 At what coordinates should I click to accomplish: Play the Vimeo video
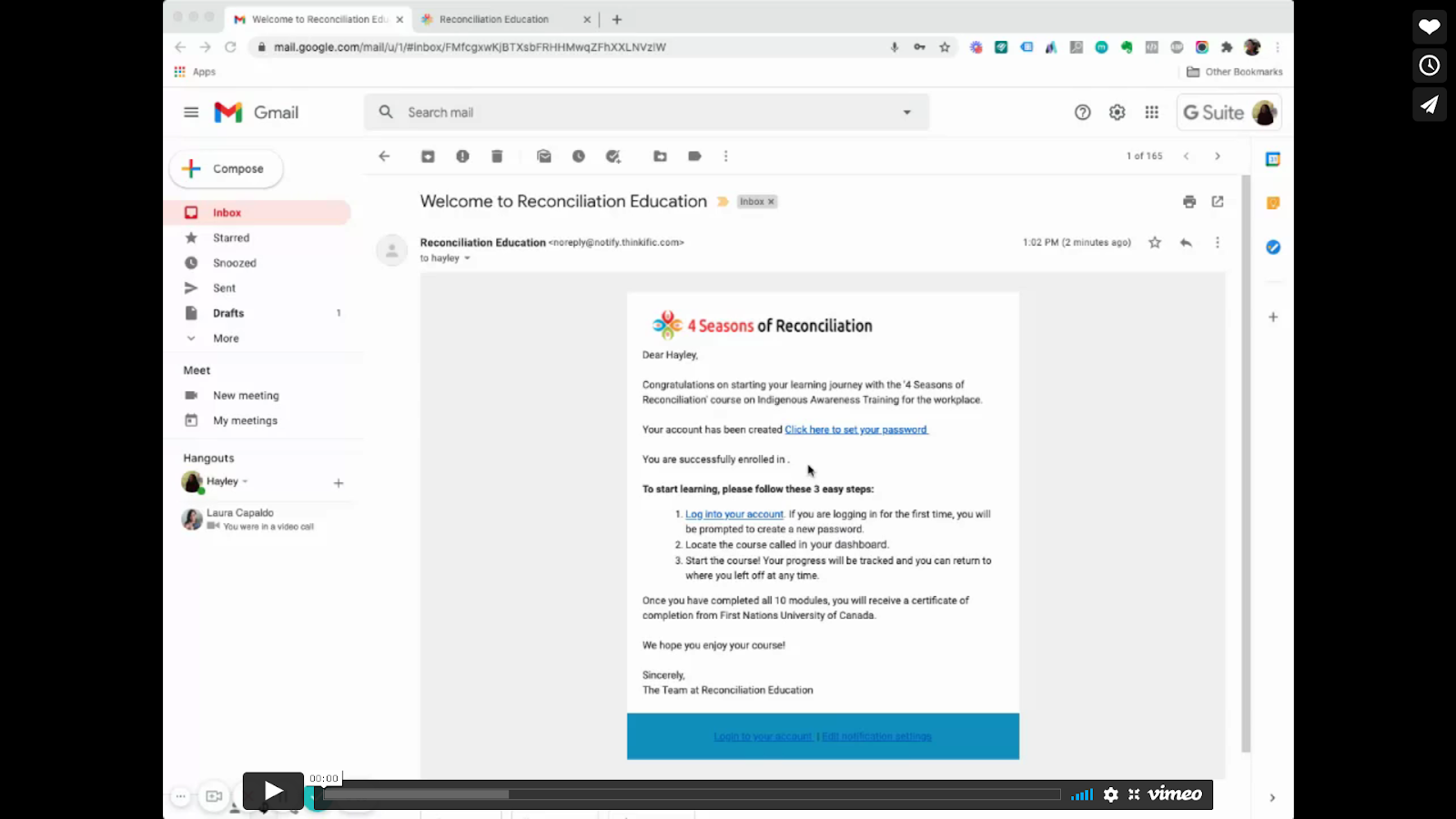[x=273, y=792]
